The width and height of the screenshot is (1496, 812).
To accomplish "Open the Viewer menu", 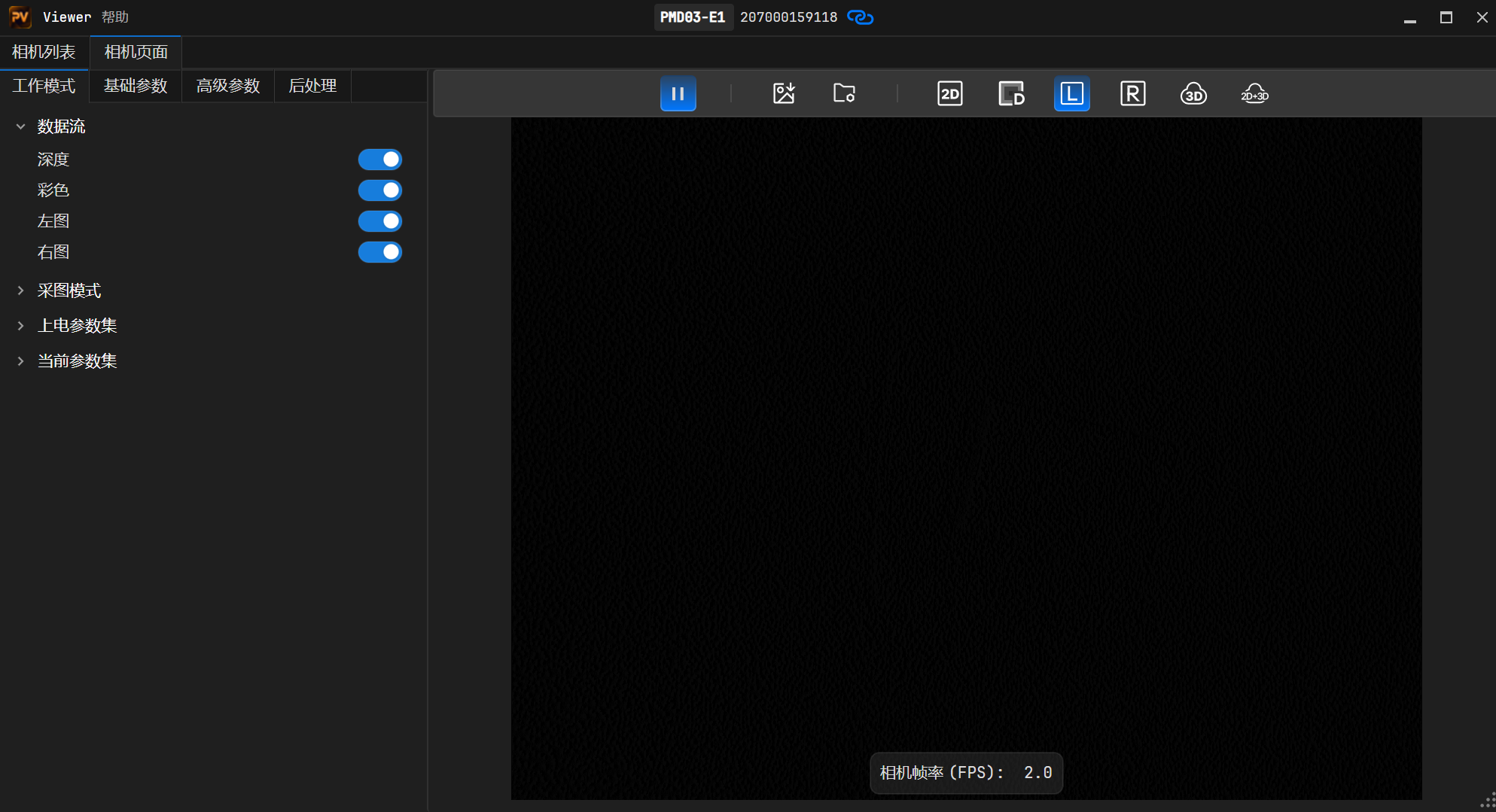I will coord(67,17).
